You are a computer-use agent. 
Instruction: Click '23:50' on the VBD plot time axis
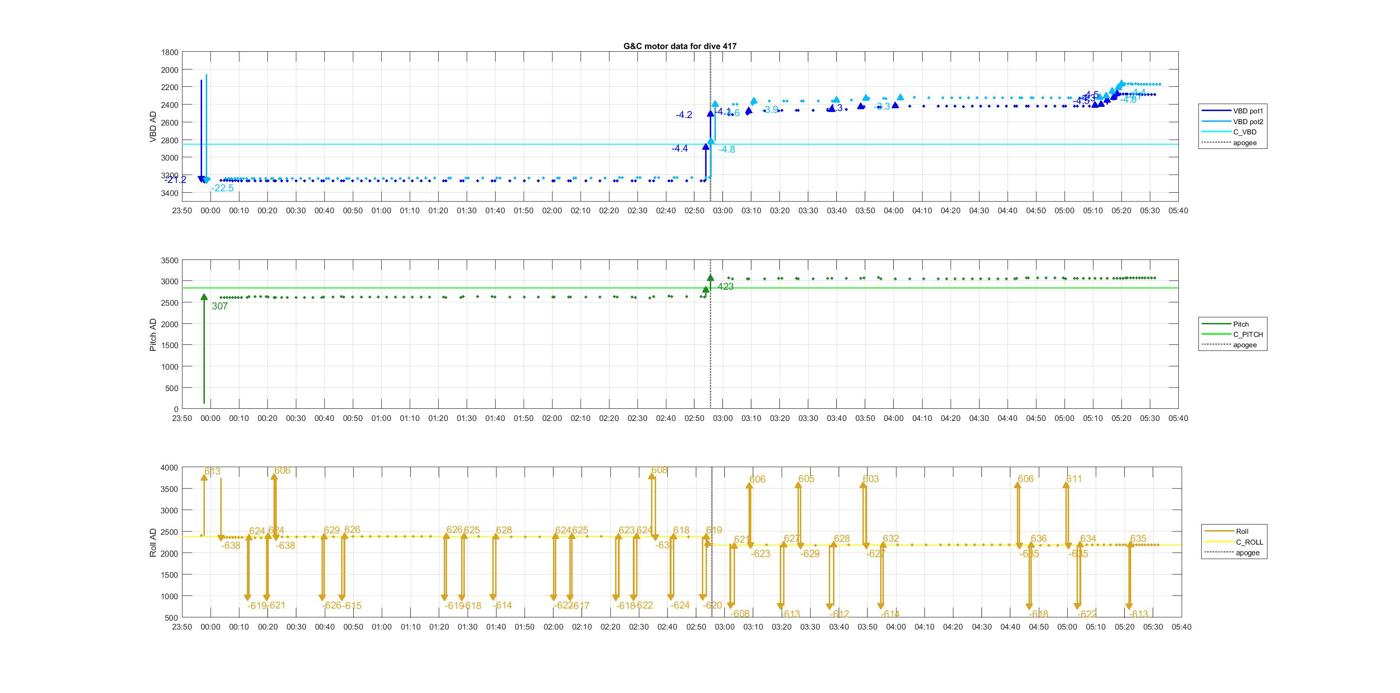pyautogui.click(x=182, y=211)
